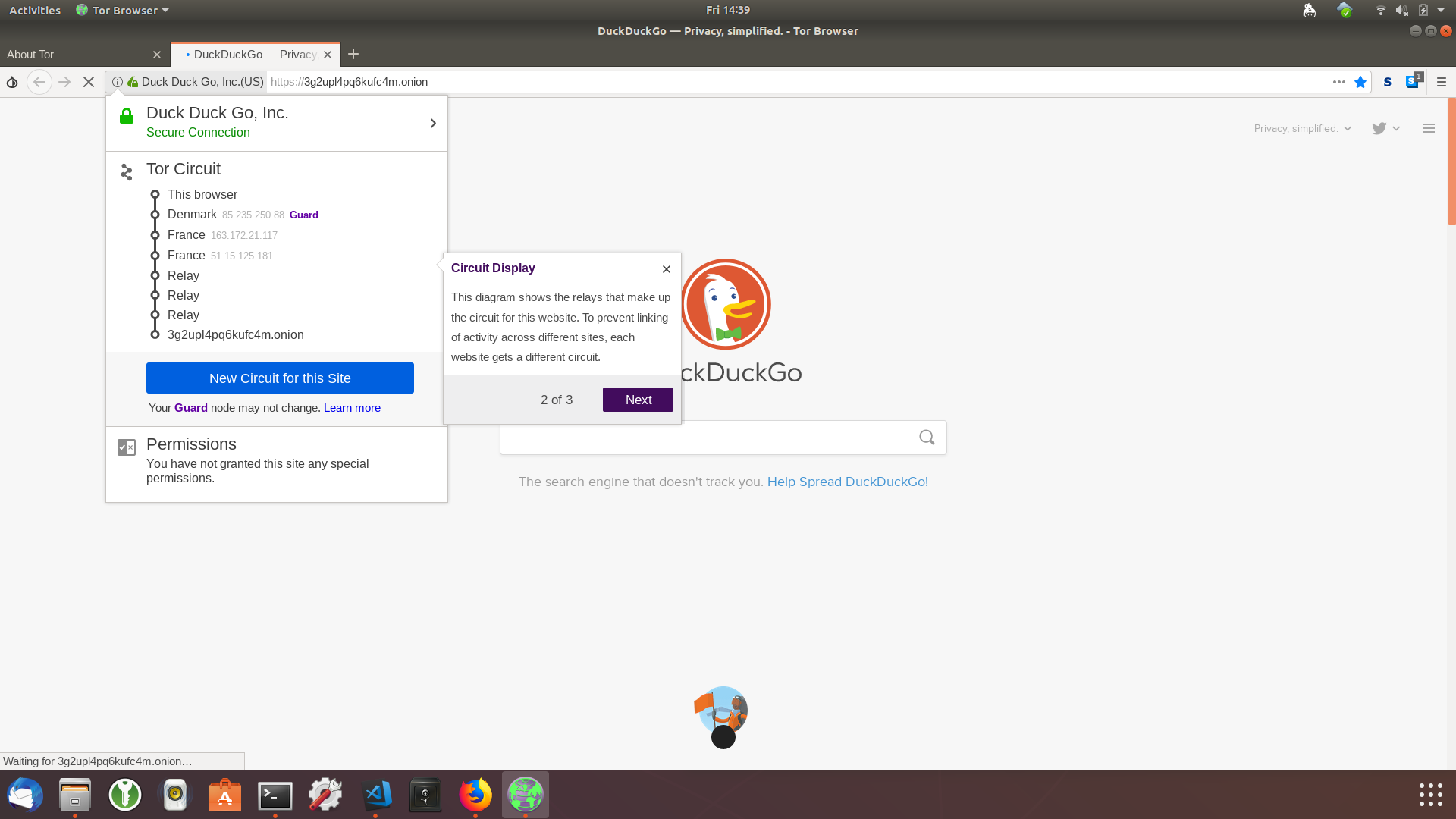Open the Tor Browser app menu
This screenshot has height=819, width=1456.
pyautogui.click(x=123, y=11)
